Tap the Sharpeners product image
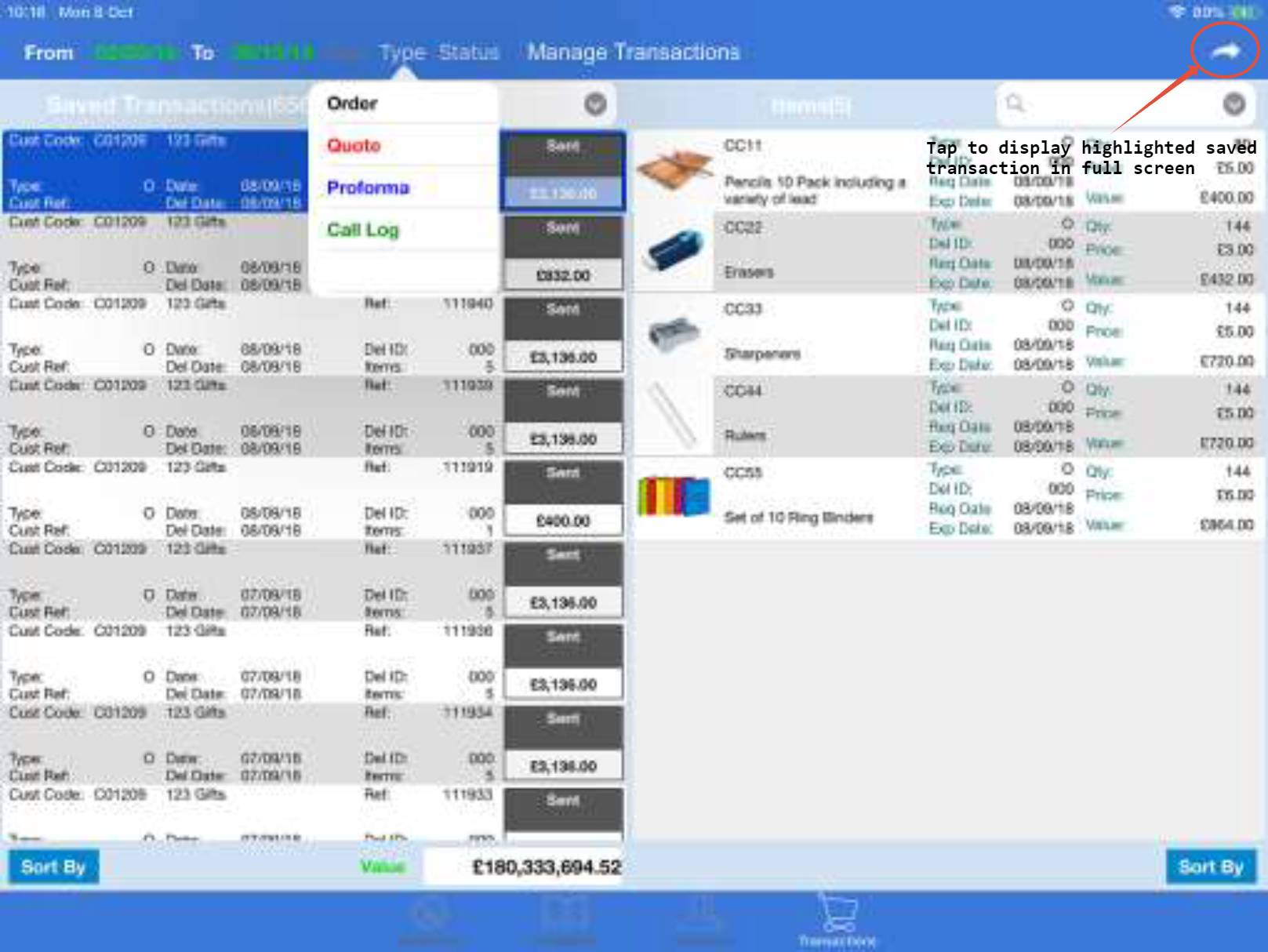The height and width of the screenshot is (952, 1268). coord(674,333)
